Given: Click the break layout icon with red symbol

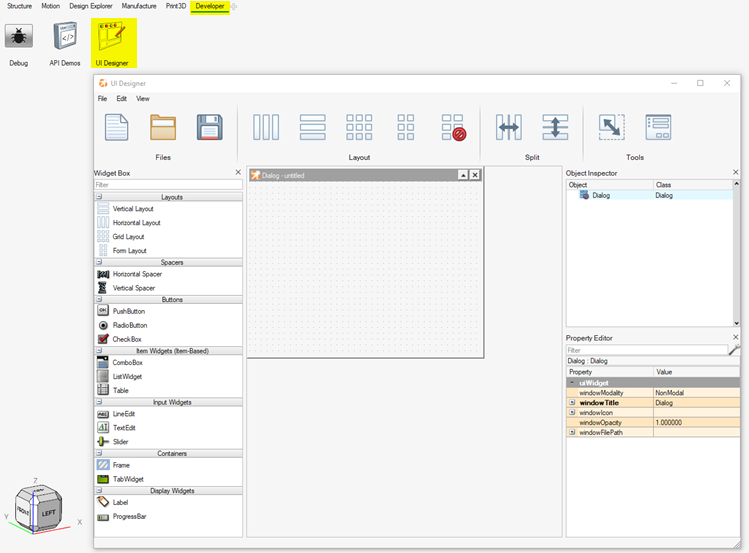Looking at the screenshot, I should click(x=453, y=127).
